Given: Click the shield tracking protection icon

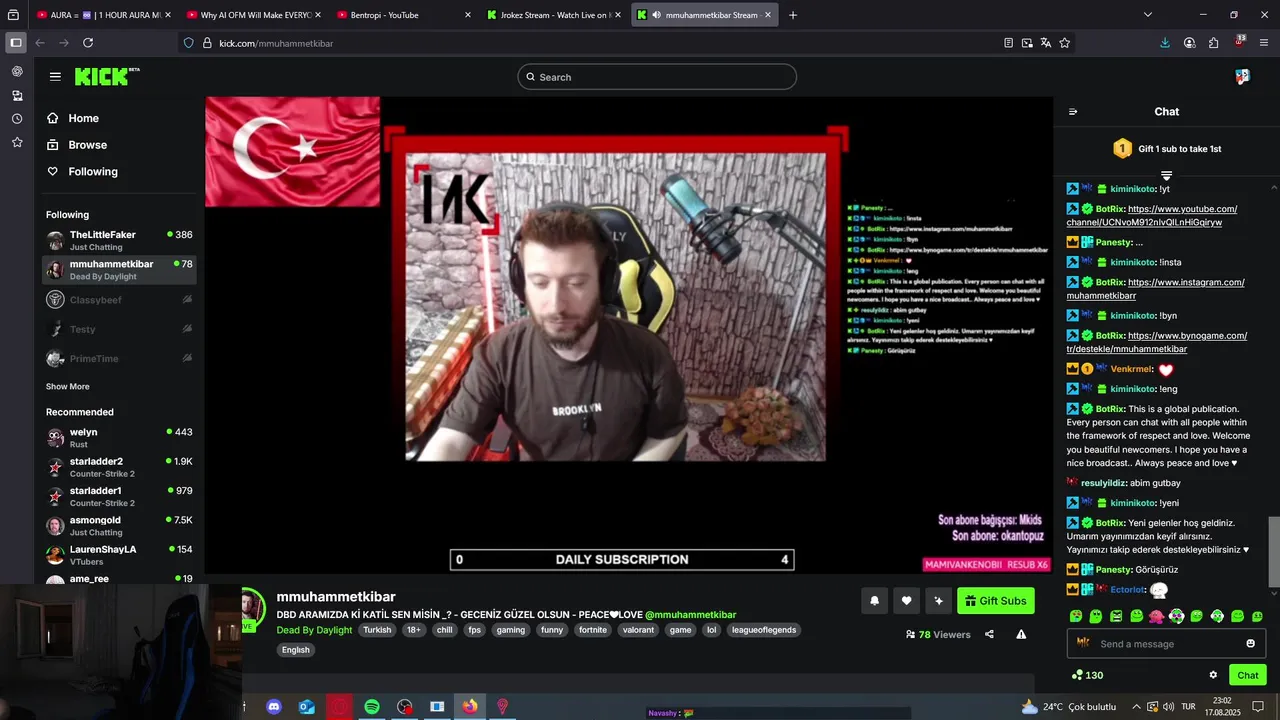Looking at the screenshot, I should [188, 43].
